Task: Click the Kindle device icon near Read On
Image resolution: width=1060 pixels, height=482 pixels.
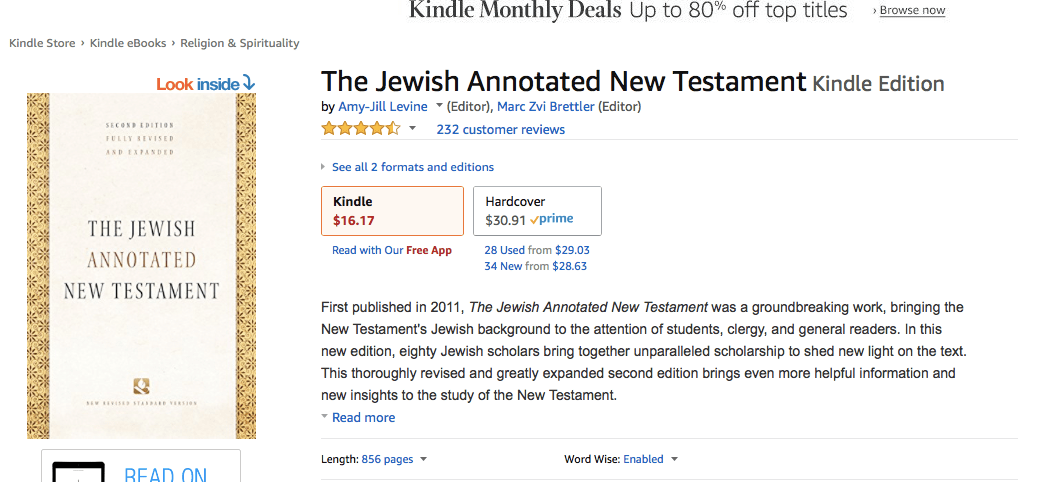Action: pyautogui.click(x=78, y=472)
